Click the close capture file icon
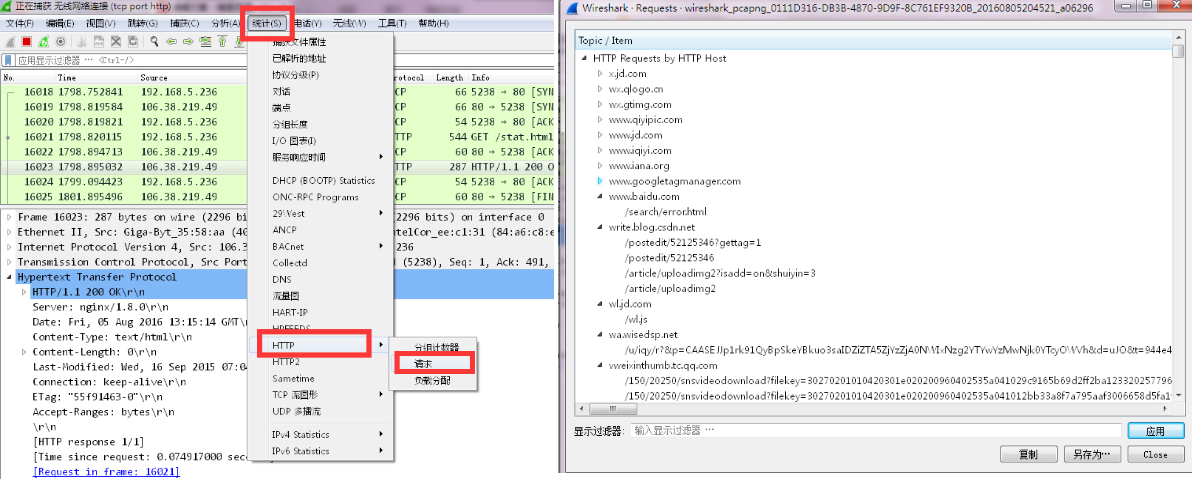Screen dimensions: 1199x489 (x=115, y=41)
